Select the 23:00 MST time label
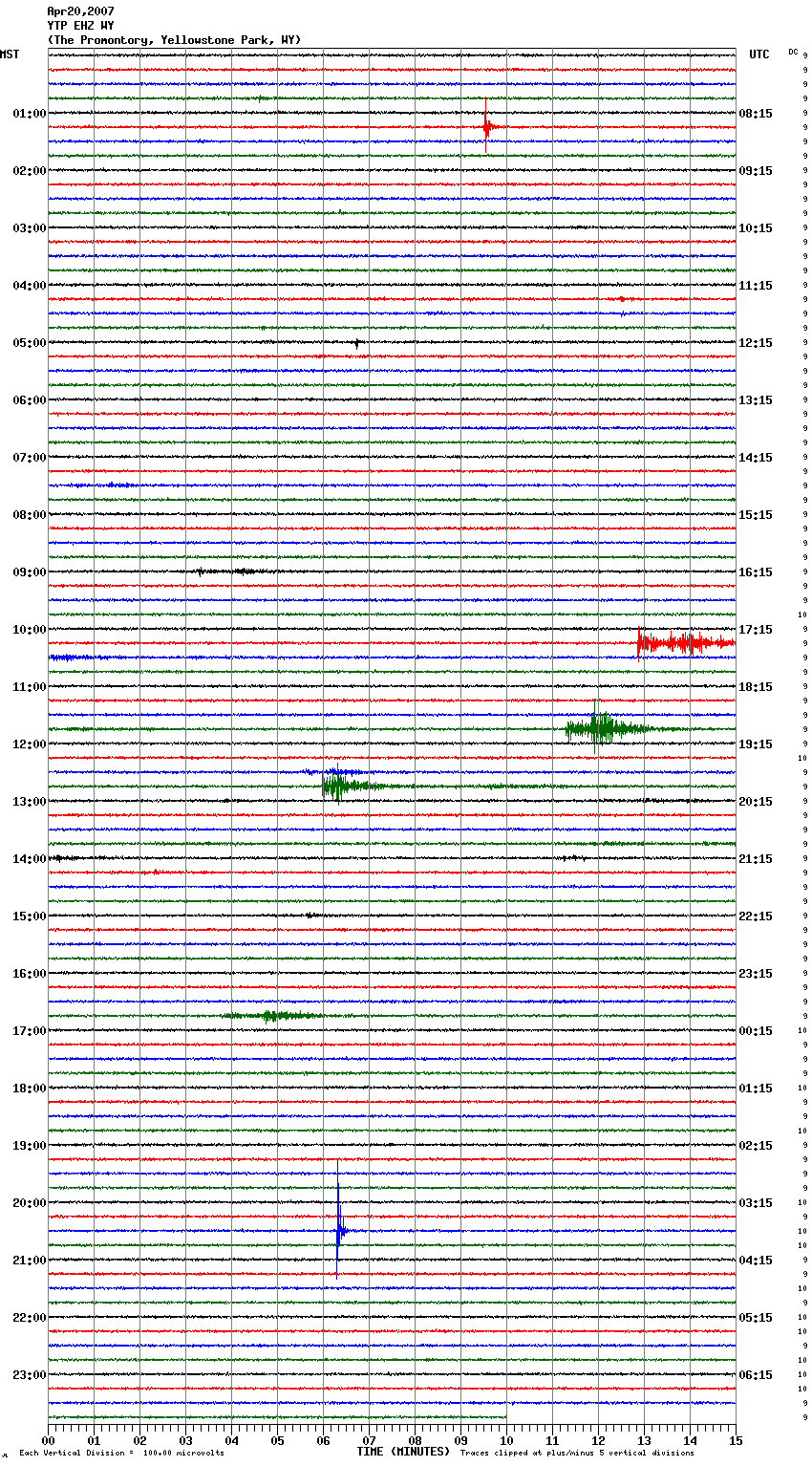 point(30,1375)
